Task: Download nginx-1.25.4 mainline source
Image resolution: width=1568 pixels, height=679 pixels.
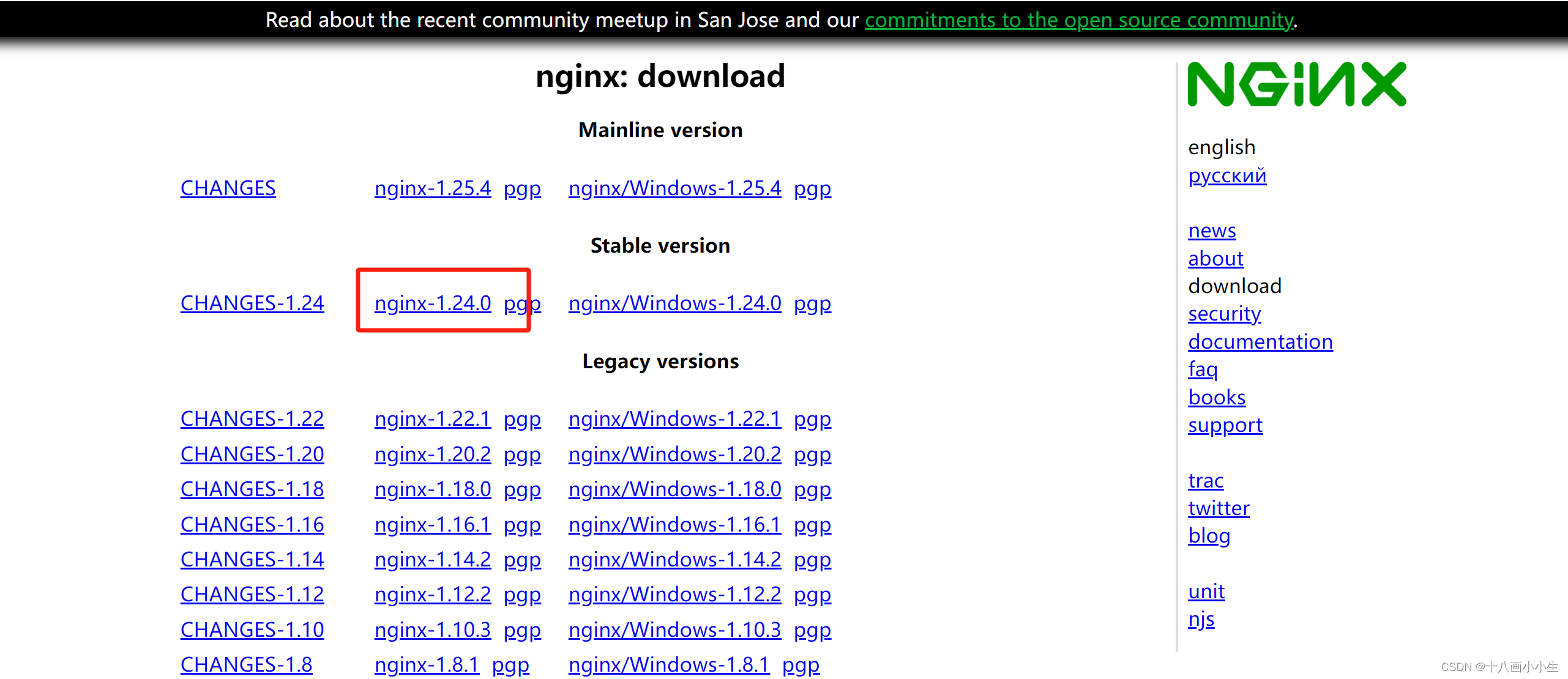Action: click(x=433, y=188)
